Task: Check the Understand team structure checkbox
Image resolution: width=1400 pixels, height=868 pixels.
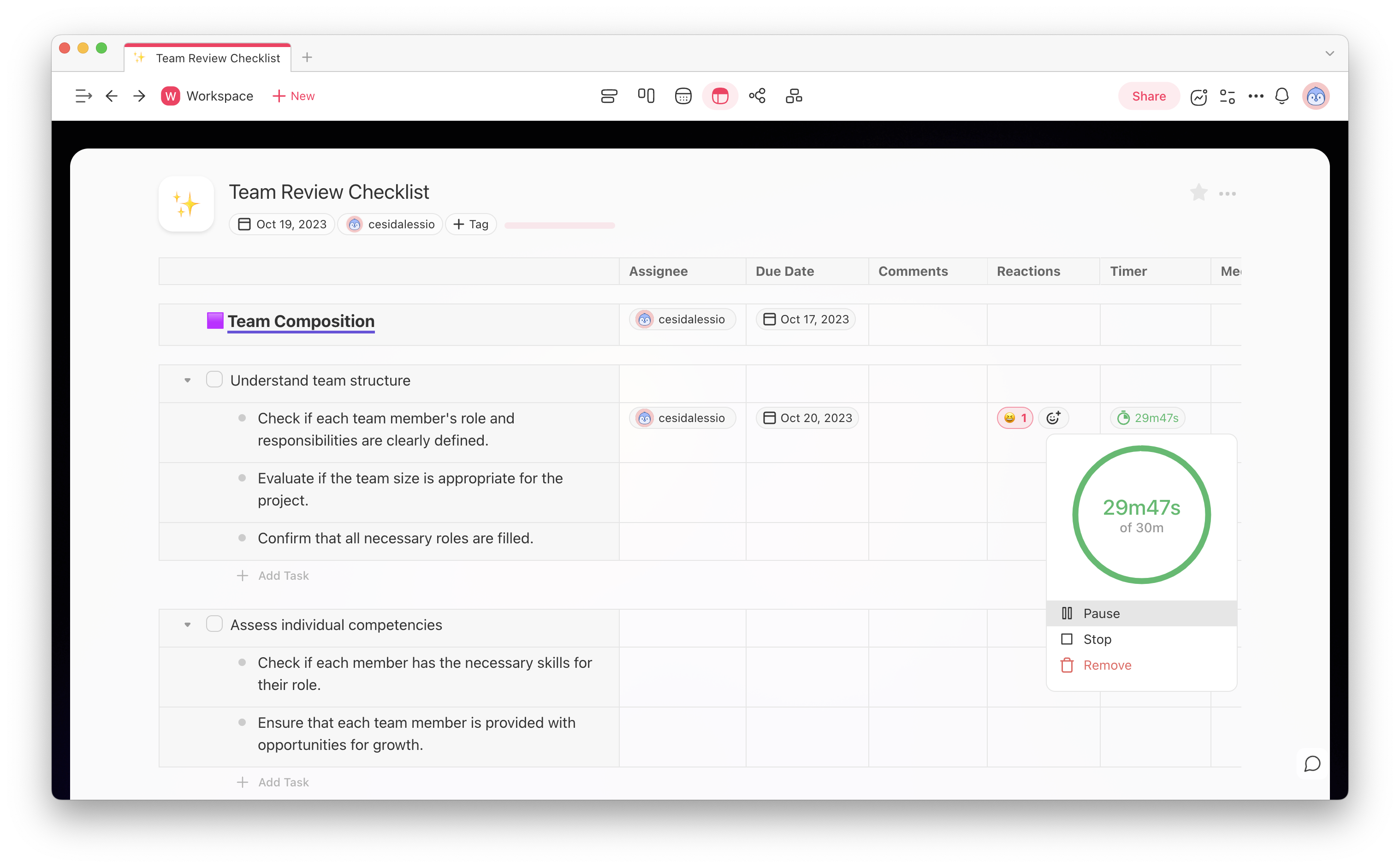Action: coord(214,380)
